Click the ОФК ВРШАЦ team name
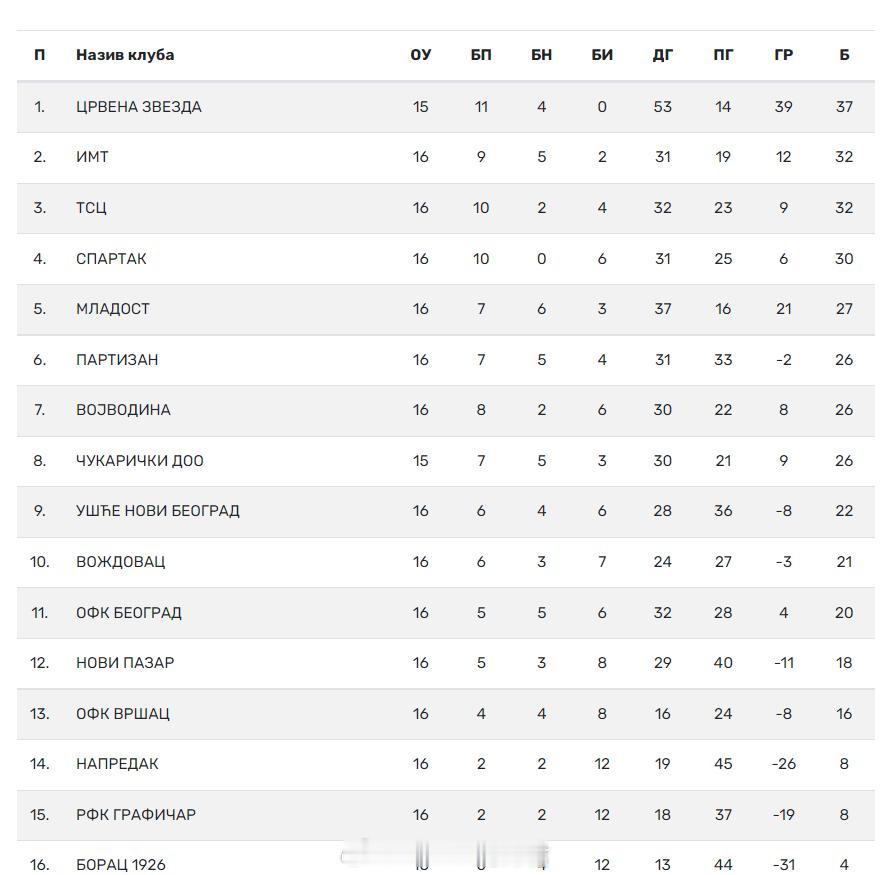The width and height of the screenshot is (894, 875). (123, 713)
